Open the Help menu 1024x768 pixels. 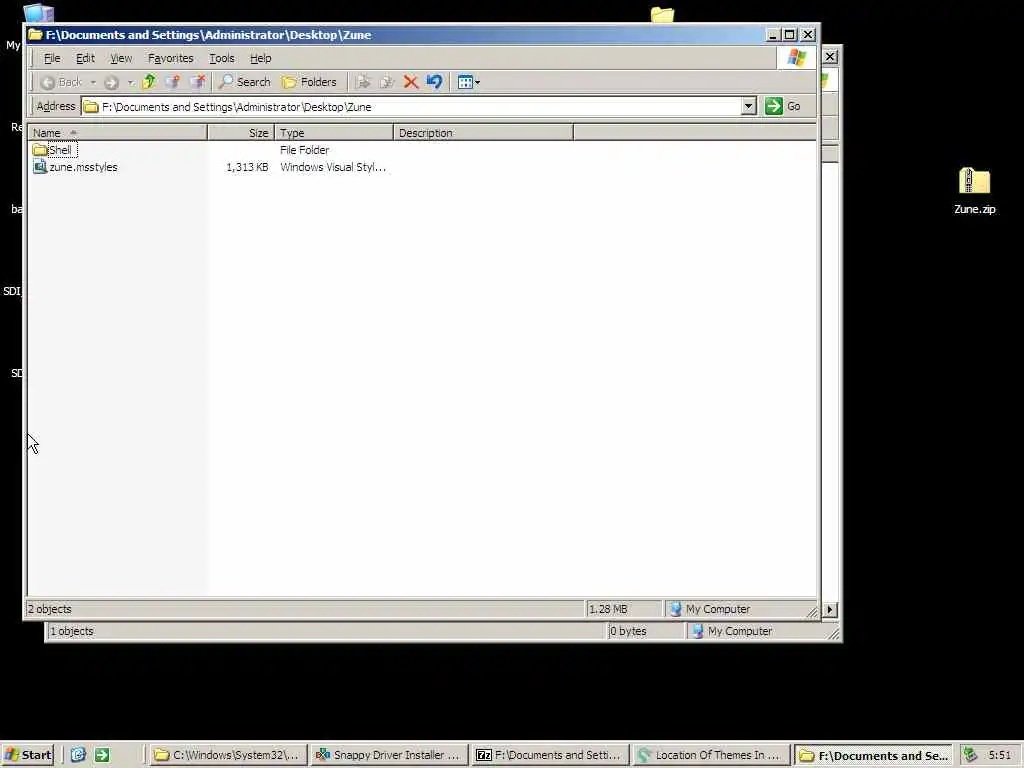(x=261, y=58)
